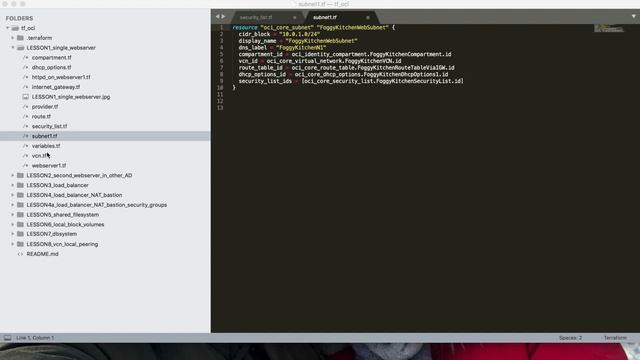Click the Line 1, Column 1 status text
Viewport: 640px width, 360px height.
(35, 338)
